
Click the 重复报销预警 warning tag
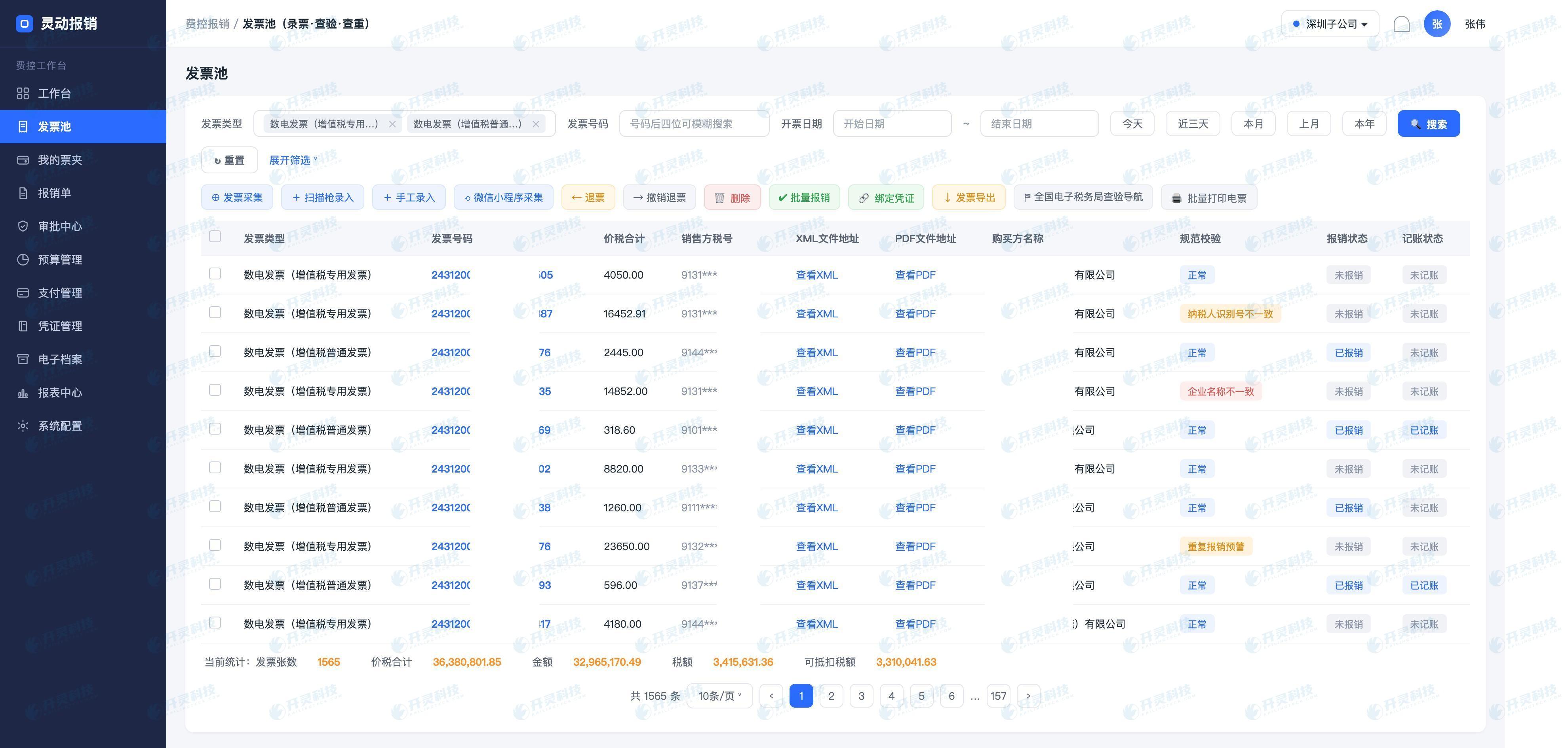click(1216, 547)
